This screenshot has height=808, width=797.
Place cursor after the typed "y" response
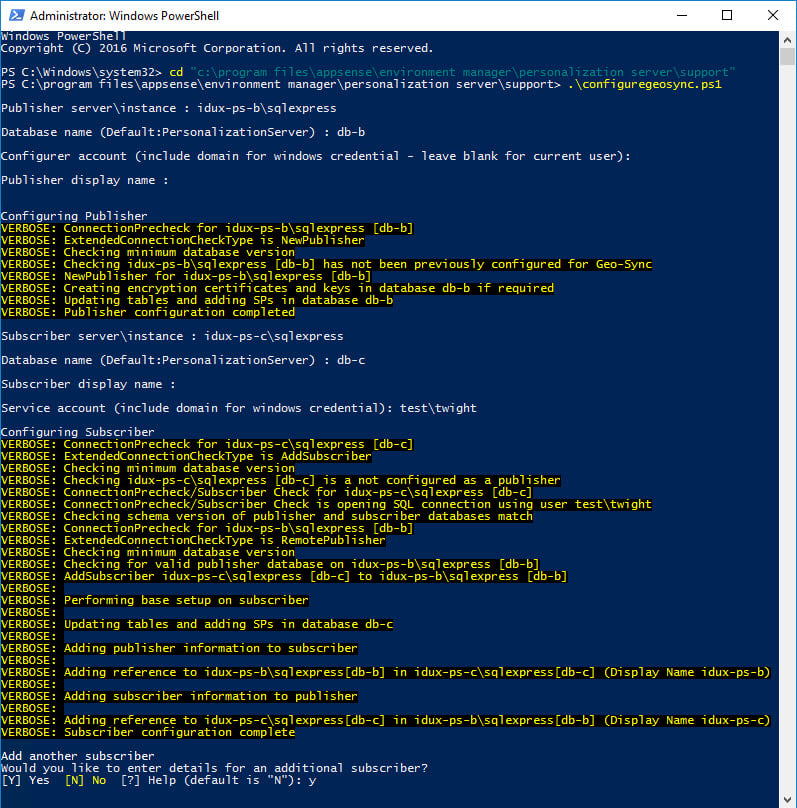pos(319,780)
